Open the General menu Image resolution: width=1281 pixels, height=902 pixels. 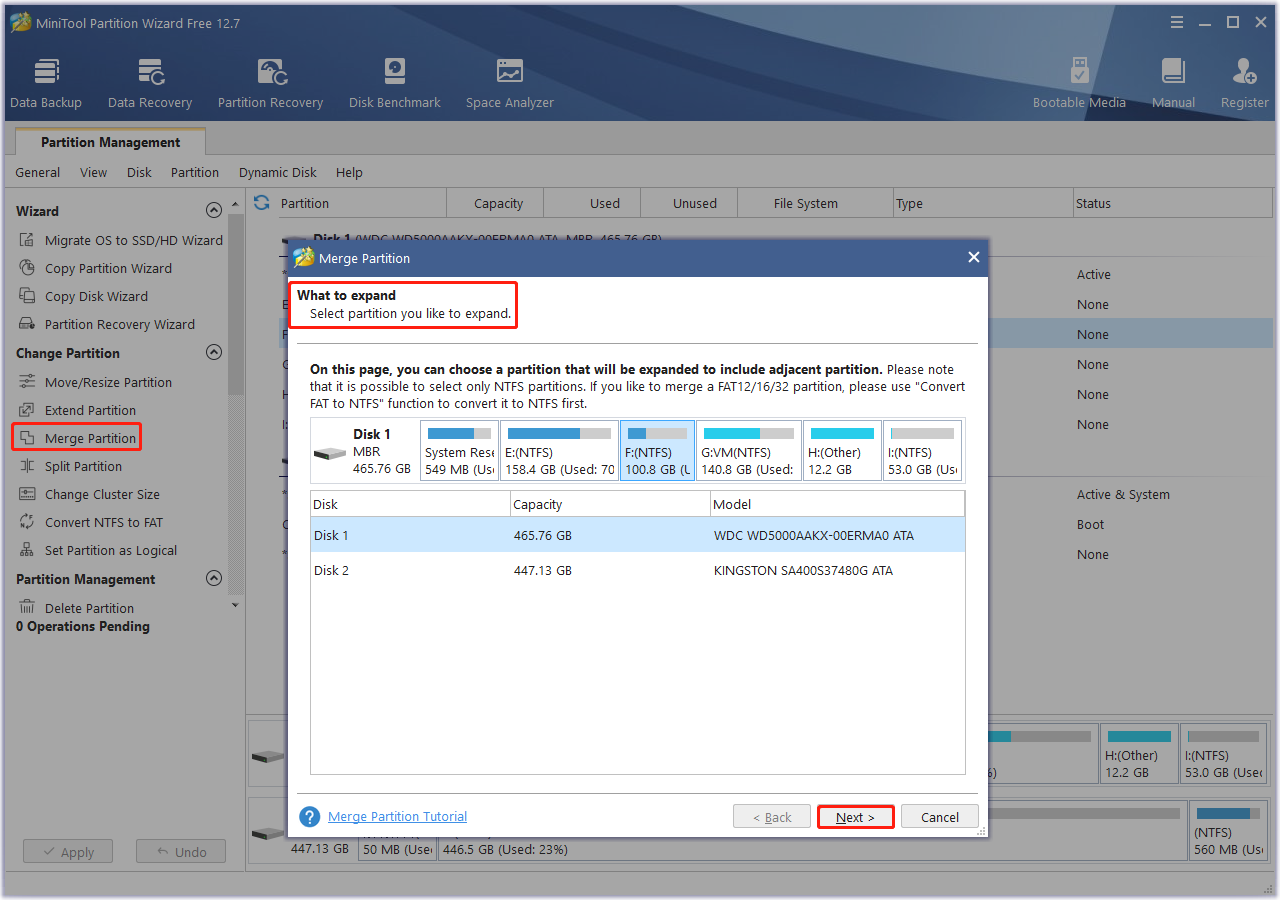38,172
